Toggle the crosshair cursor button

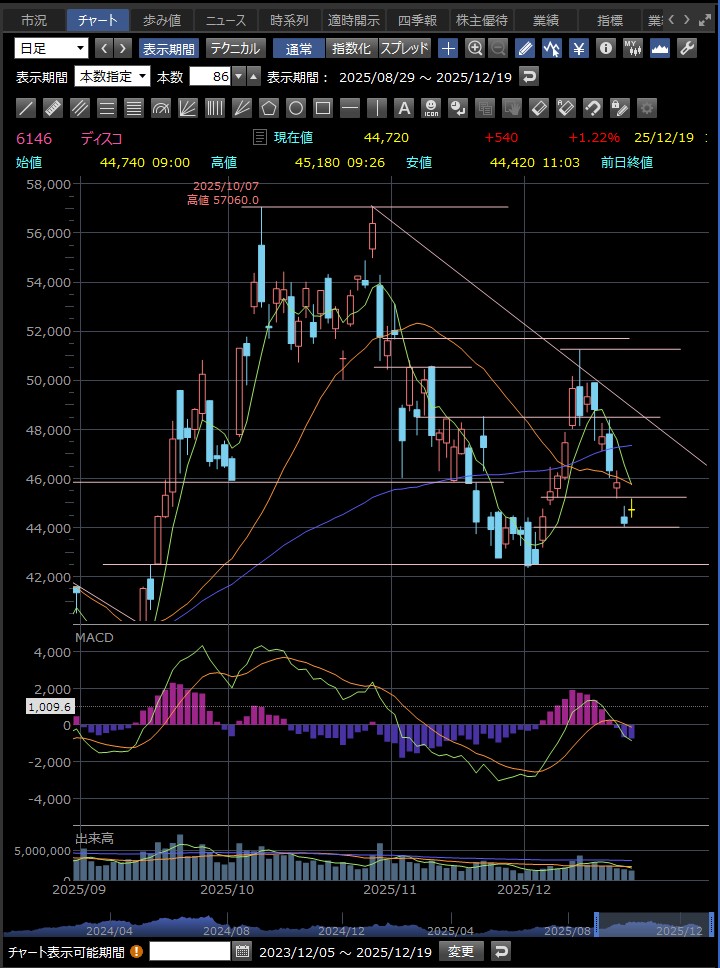[448, 48]
